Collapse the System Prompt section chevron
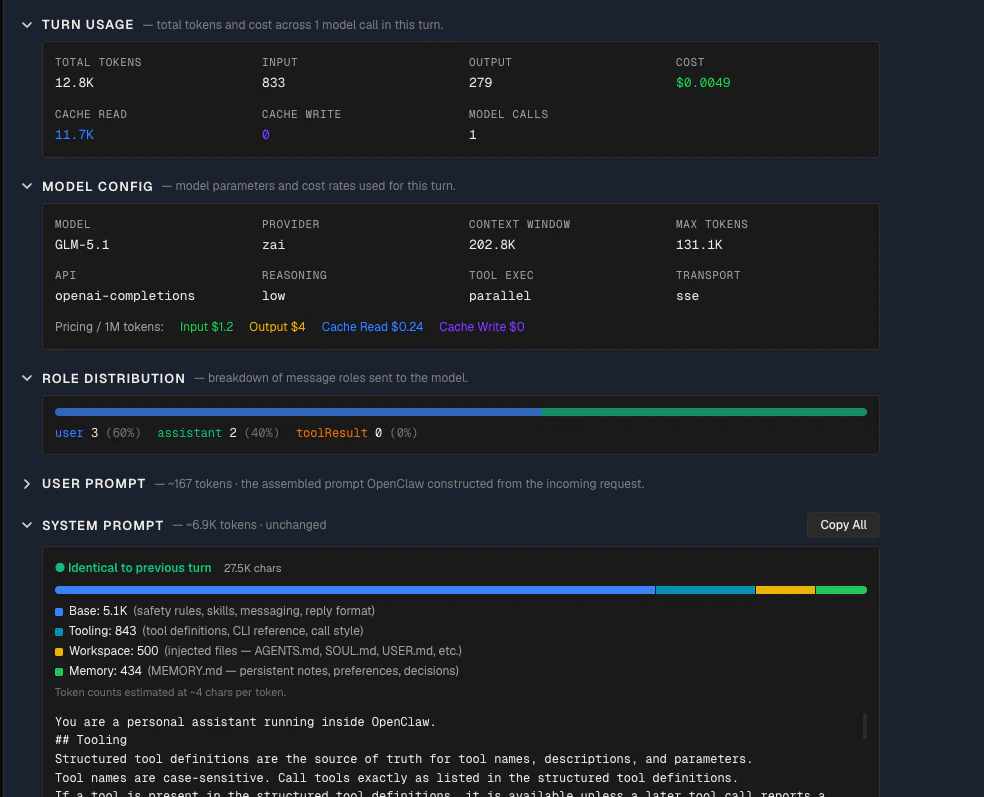984x797 pixels. click(x=27, y=525)
